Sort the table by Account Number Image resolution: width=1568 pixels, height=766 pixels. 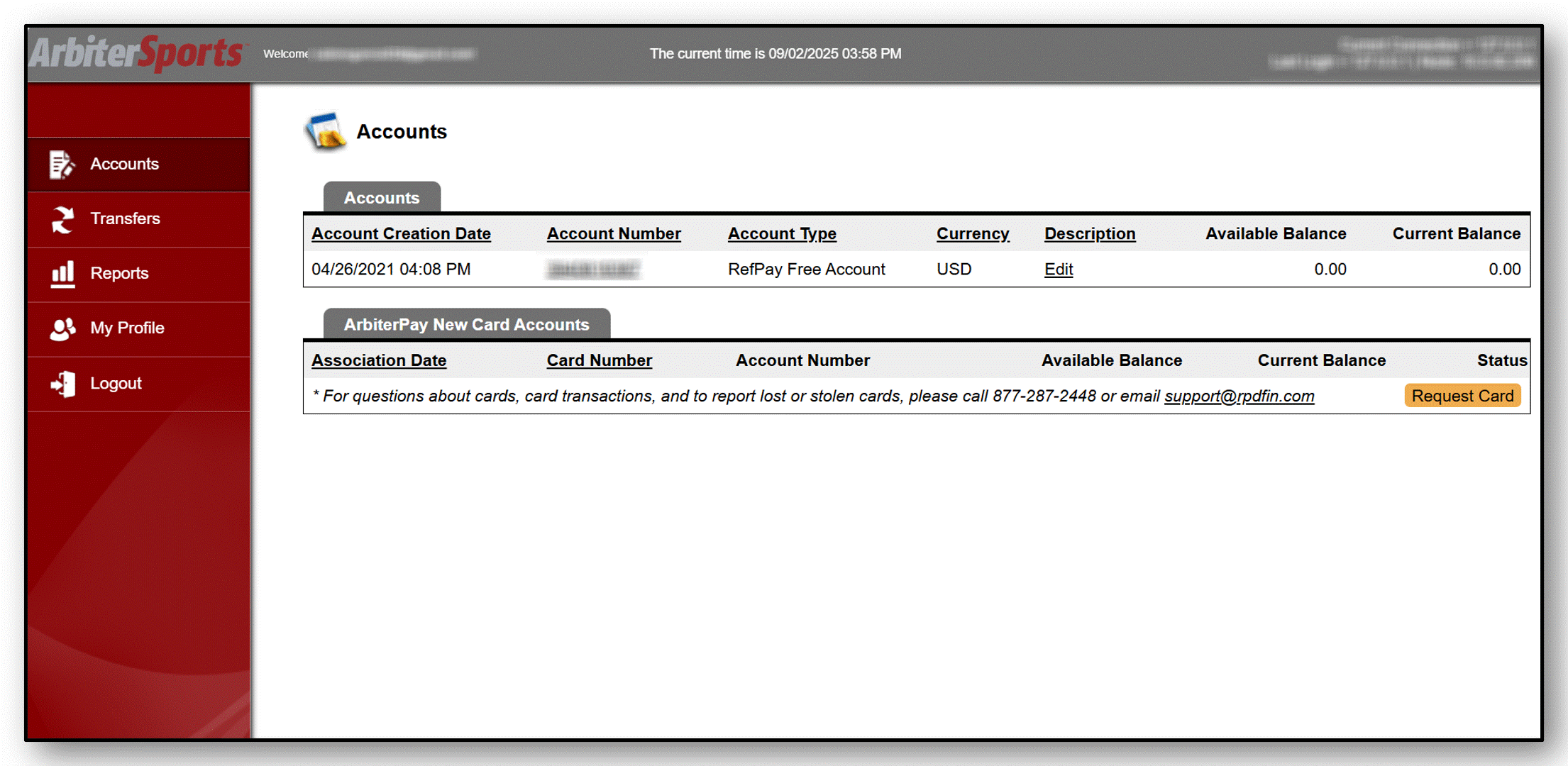(614, 233)
